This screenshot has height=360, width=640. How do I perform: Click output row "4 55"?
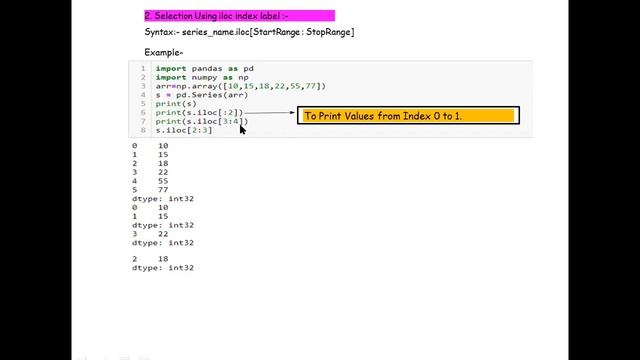150,181
